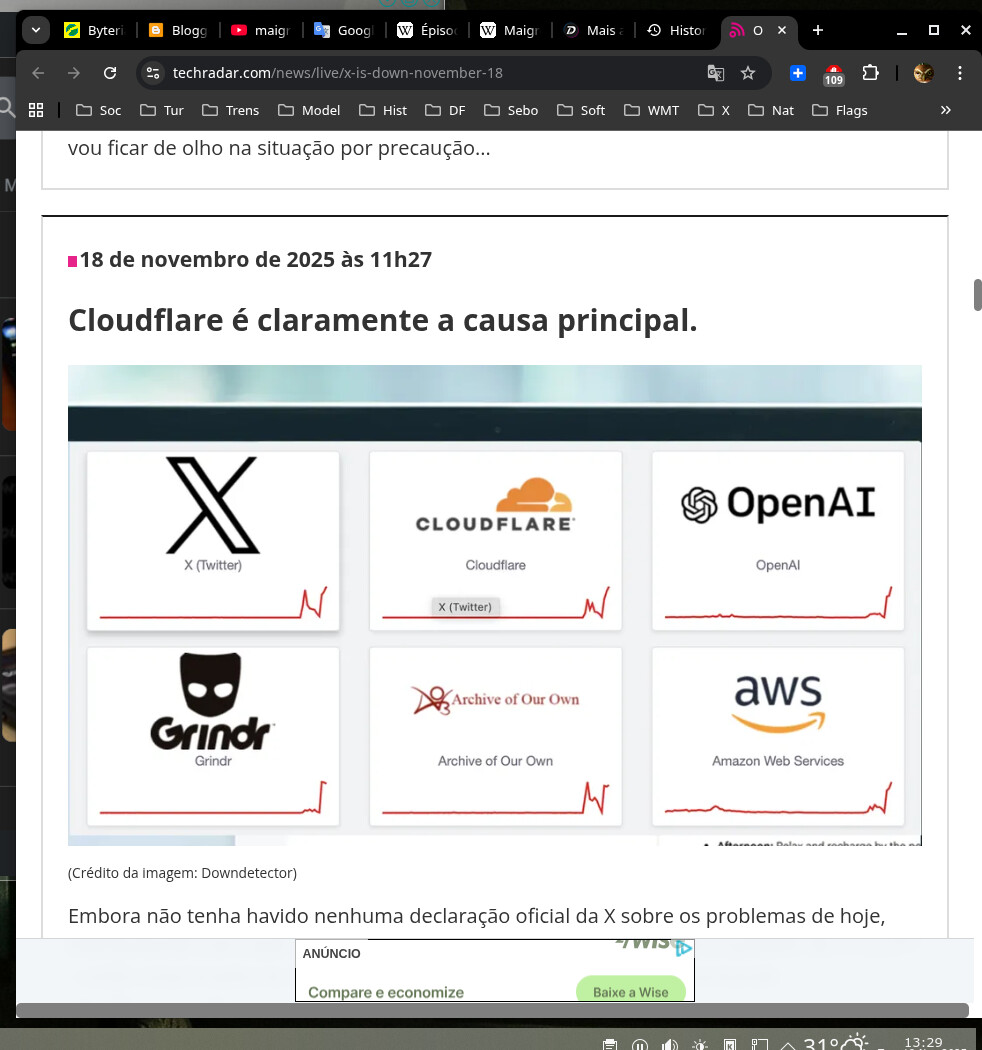Open the Soc bookmarks folder
This screenshot has height=1050, width=982.
[98, 110]
